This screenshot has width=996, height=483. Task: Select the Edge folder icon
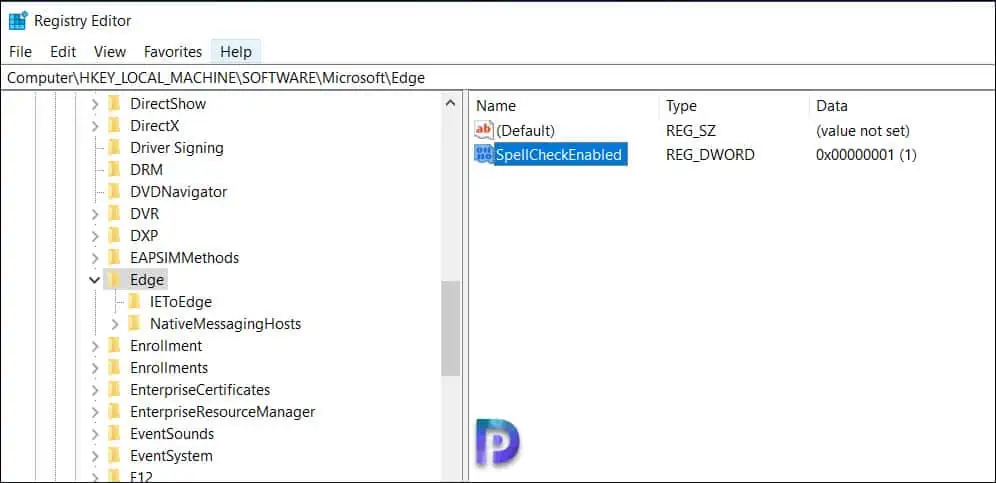pos(114,280)
